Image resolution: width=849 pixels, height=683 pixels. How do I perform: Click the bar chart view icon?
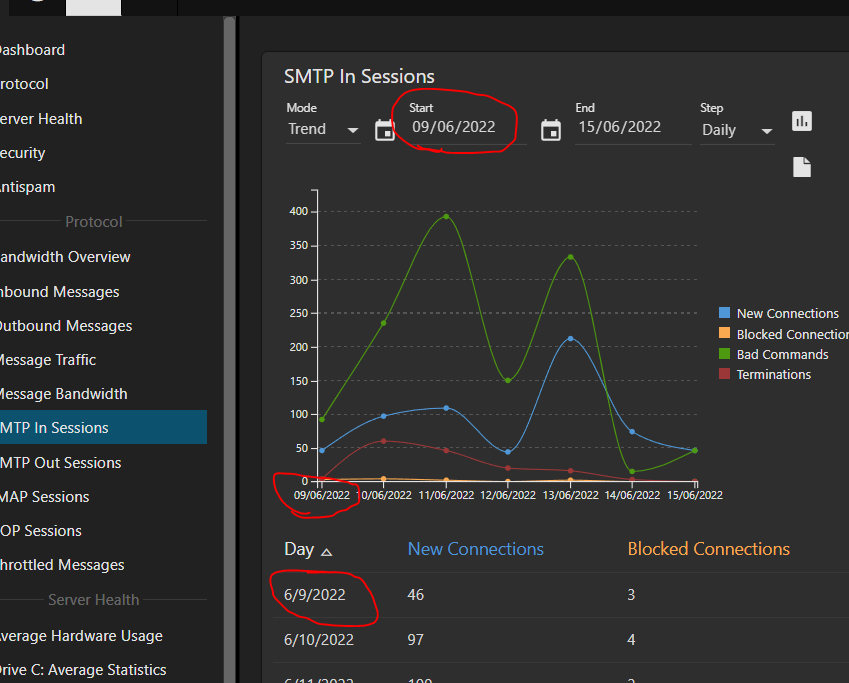[x=802, y=121]
